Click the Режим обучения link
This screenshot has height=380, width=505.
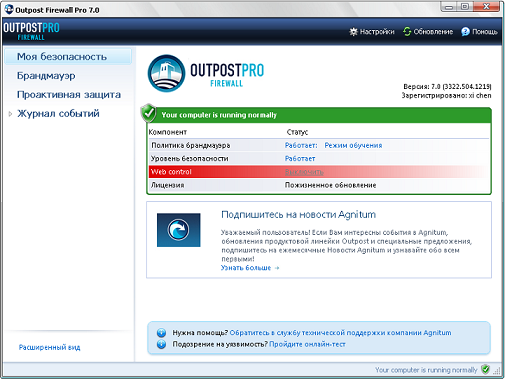click(x=353, y=145)
